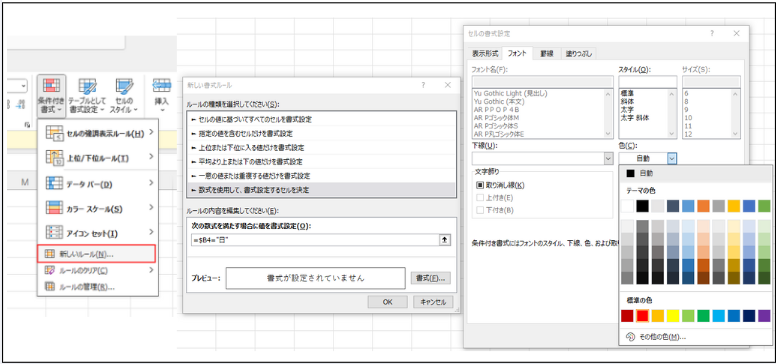Choose ルールの管理(R)... menu entry
Screen dimensions: 776x364
pos(98,287)
